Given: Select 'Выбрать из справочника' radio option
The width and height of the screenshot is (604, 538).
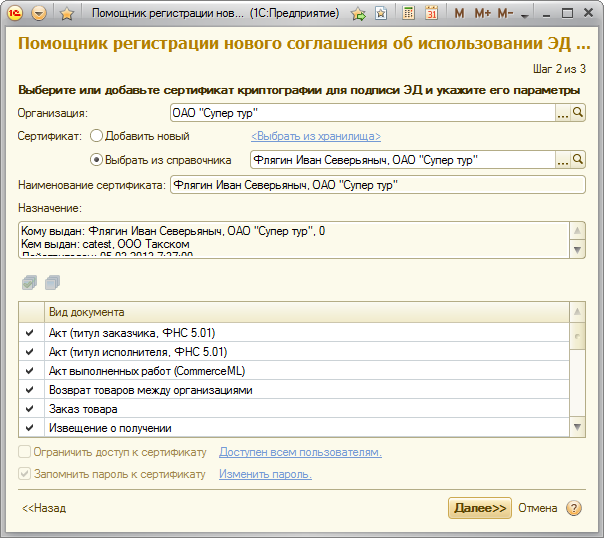Looking at the screenshot, I should tap(97, 159).
